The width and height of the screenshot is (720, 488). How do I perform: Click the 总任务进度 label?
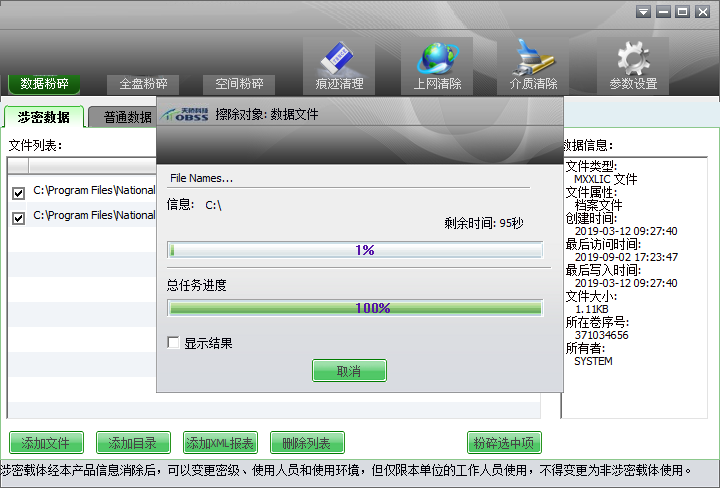(x=197, y=286)
